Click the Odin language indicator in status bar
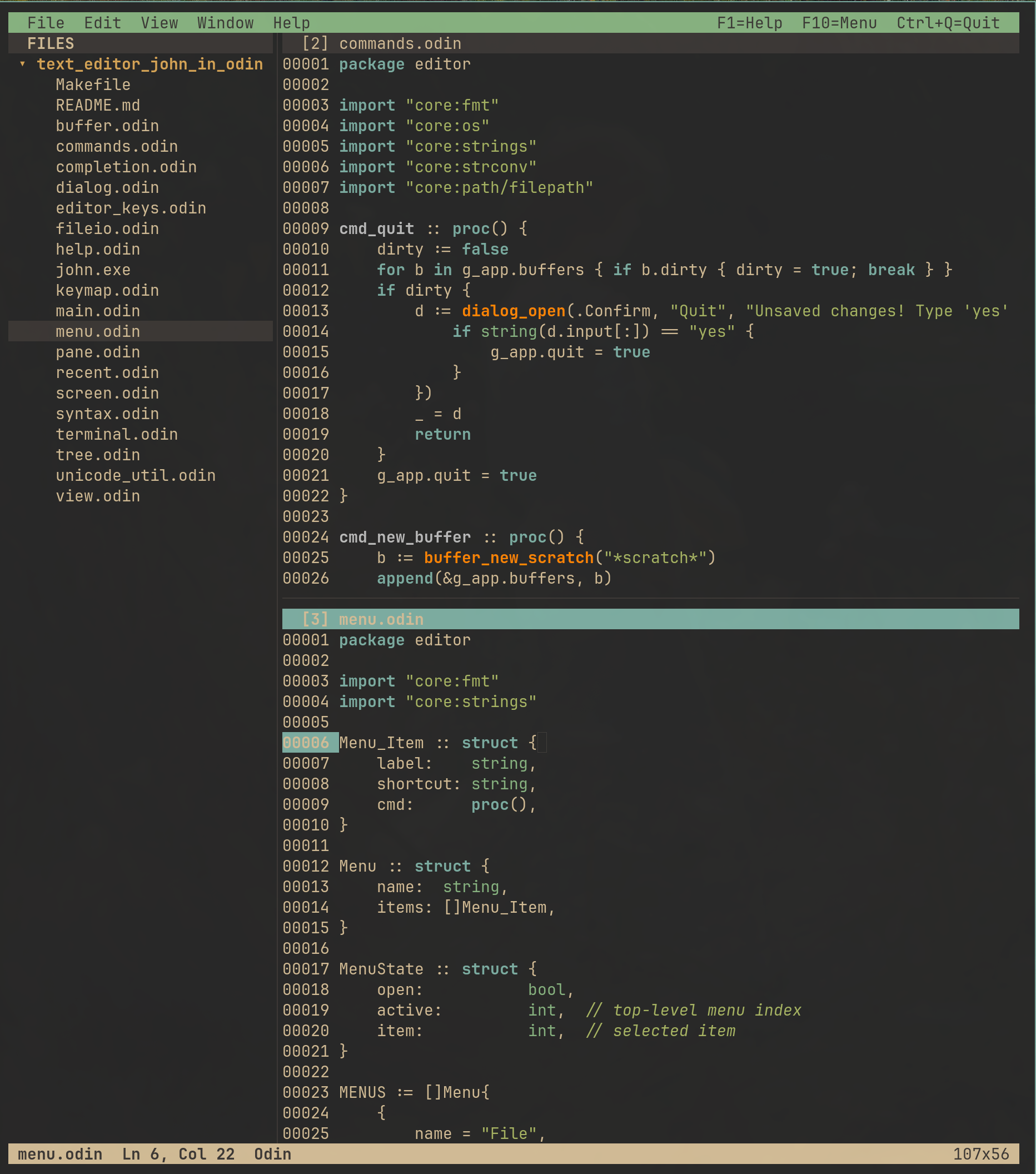The image size is (1036, 1174). [x=273, y=1155]
